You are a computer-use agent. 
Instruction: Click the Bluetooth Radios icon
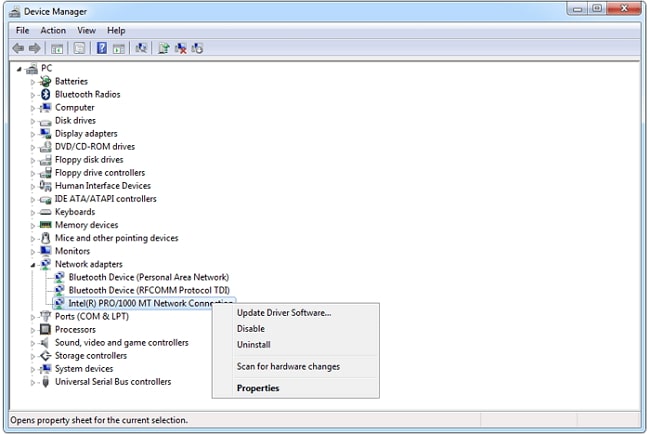(x=46, y=95)
